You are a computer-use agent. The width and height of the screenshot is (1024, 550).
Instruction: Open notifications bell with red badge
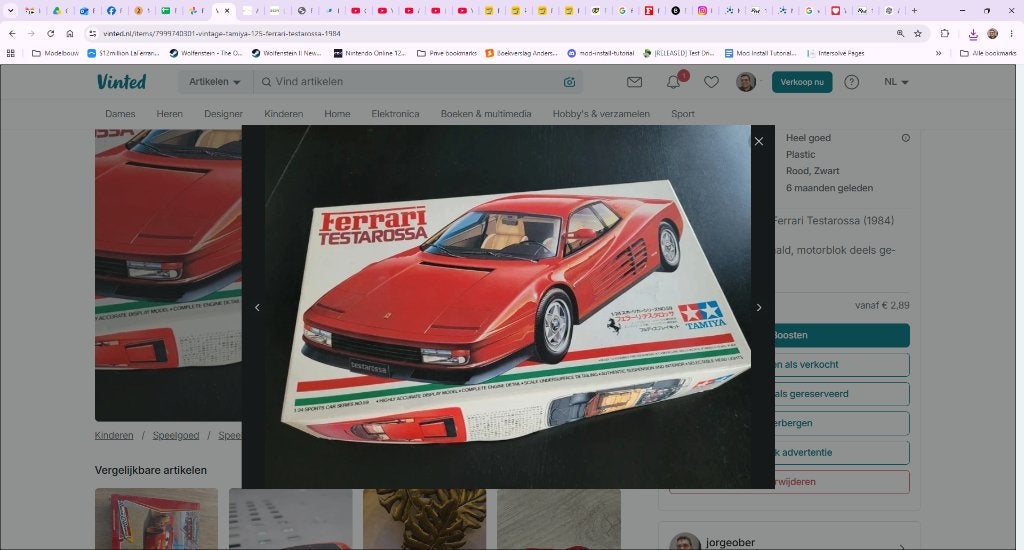673,82
